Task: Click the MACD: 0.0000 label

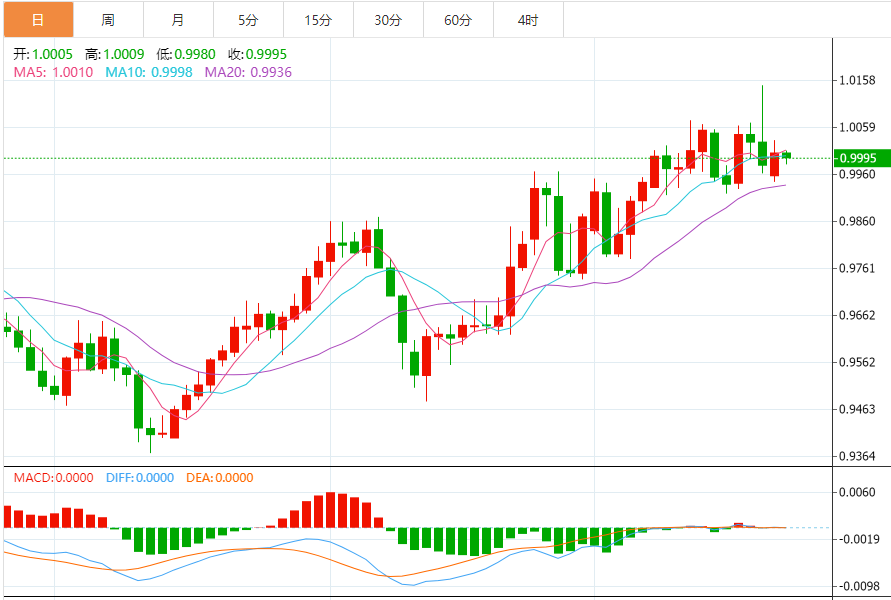Action: coord(53,477)
